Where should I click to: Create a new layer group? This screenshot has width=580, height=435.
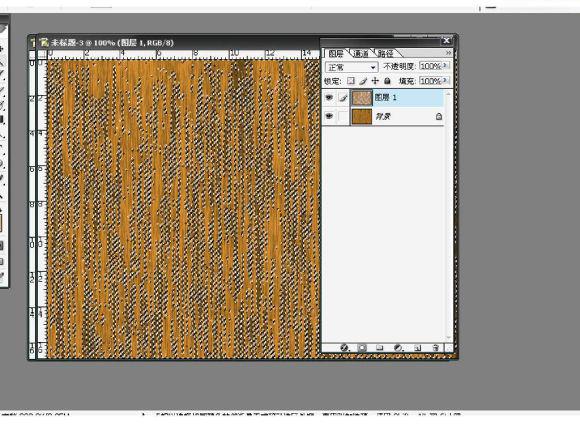(x=380, y=348)
